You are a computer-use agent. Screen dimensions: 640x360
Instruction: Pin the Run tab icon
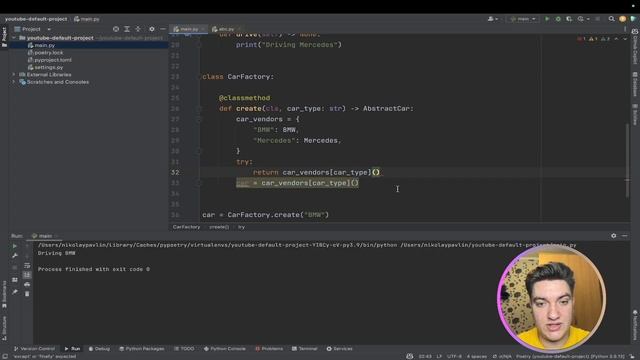(15, 292)
